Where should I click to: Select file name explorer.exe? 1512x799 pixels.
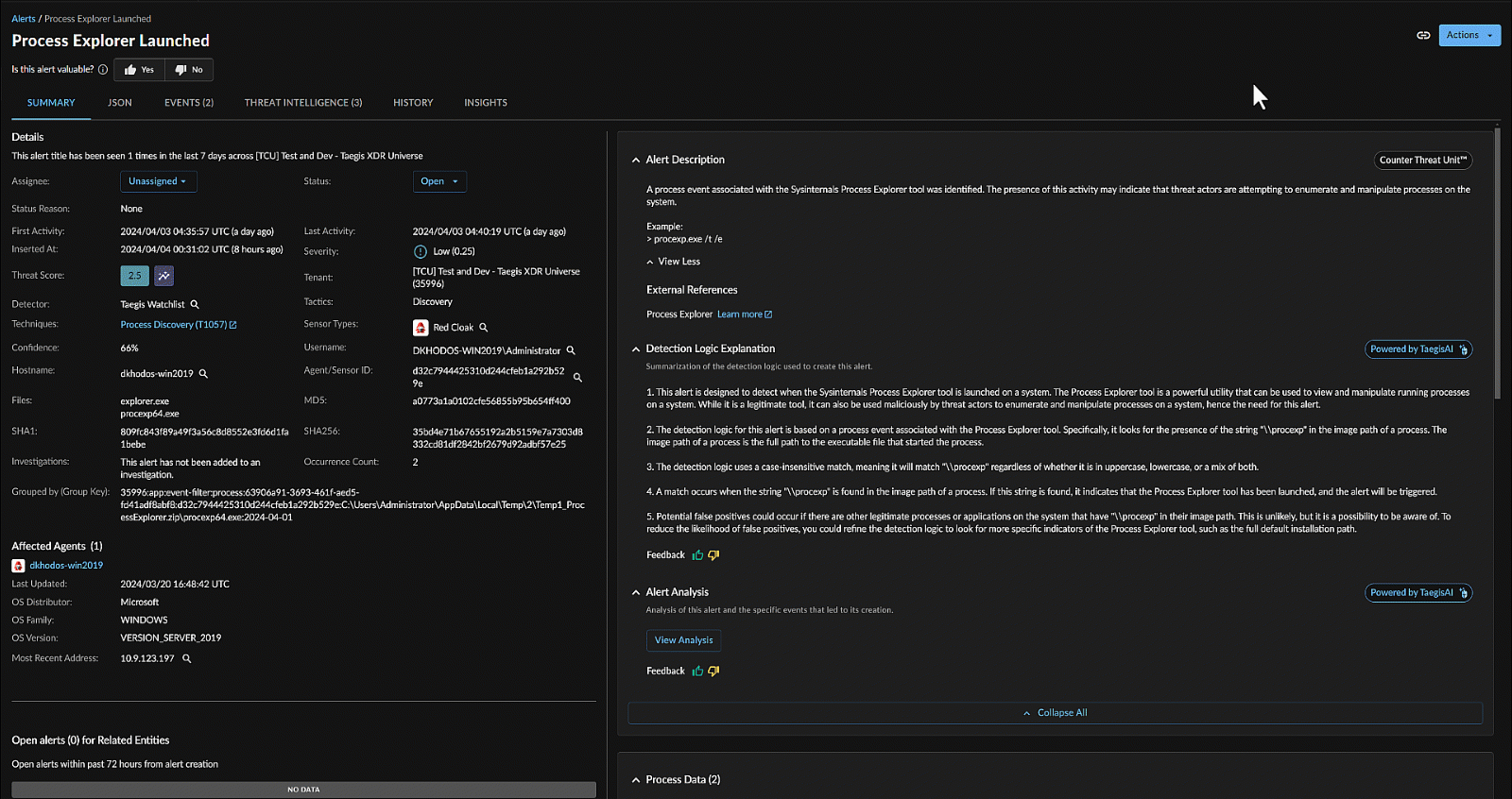pos(145,401)
